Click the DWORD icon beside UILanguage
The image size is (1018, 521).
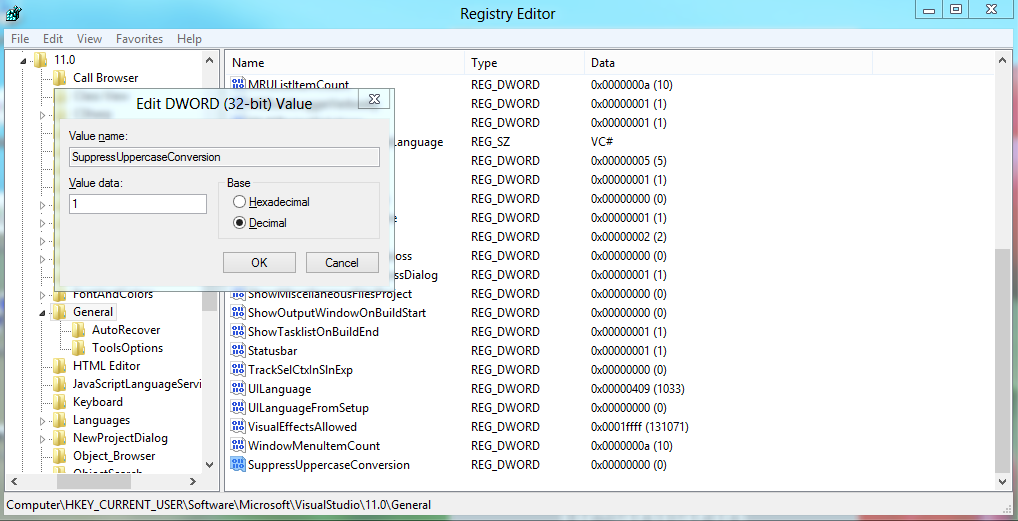[x=238, y=388]
